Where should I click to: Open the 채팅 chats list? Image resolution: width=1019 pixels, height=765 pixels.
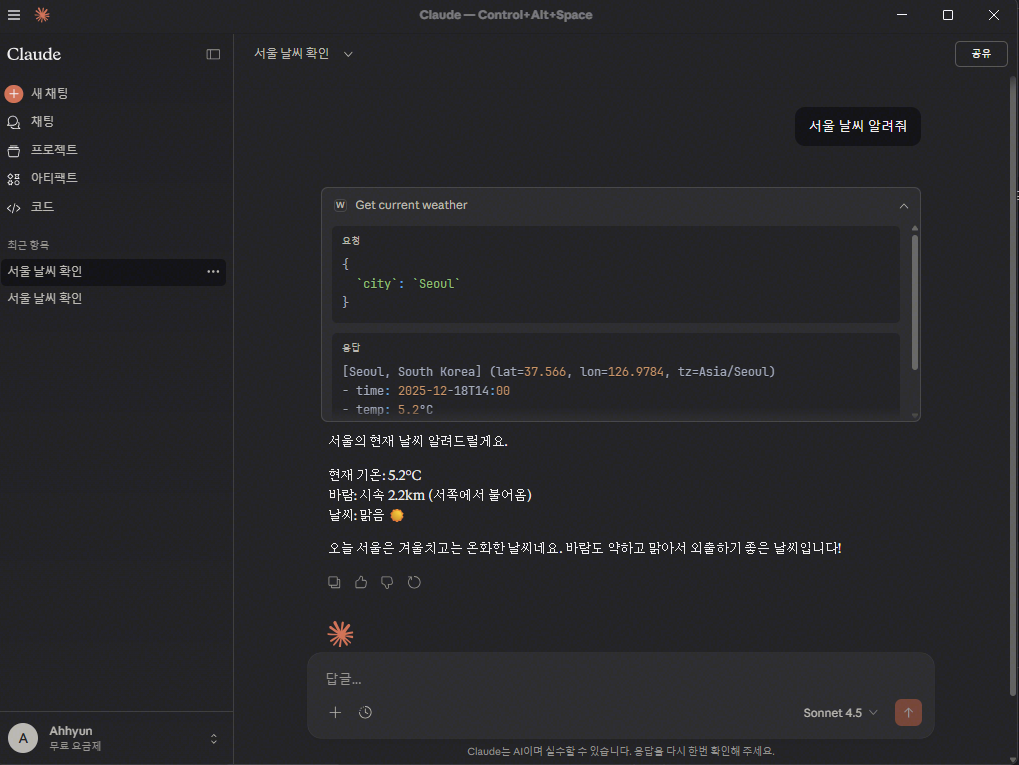coord(42,122)
